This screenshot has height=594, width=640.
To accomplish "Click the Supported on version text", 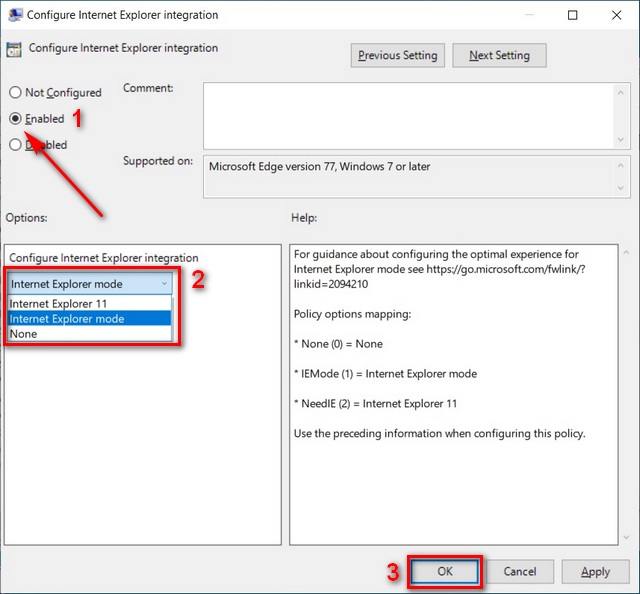I will tap(320, 167).
